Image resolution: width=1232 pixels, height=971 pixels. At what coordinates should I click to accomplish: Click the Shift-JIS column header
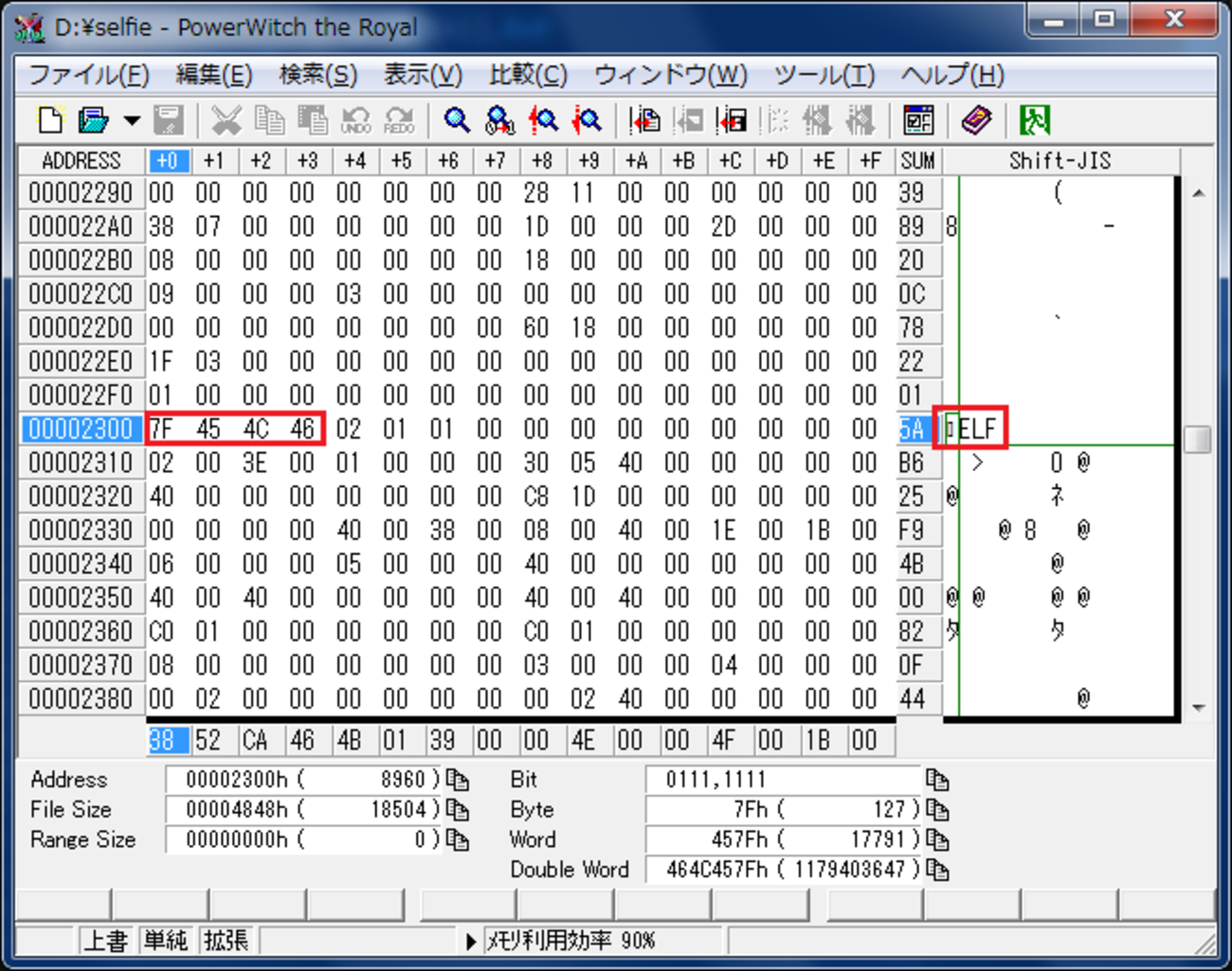(x=1060, y=161)
